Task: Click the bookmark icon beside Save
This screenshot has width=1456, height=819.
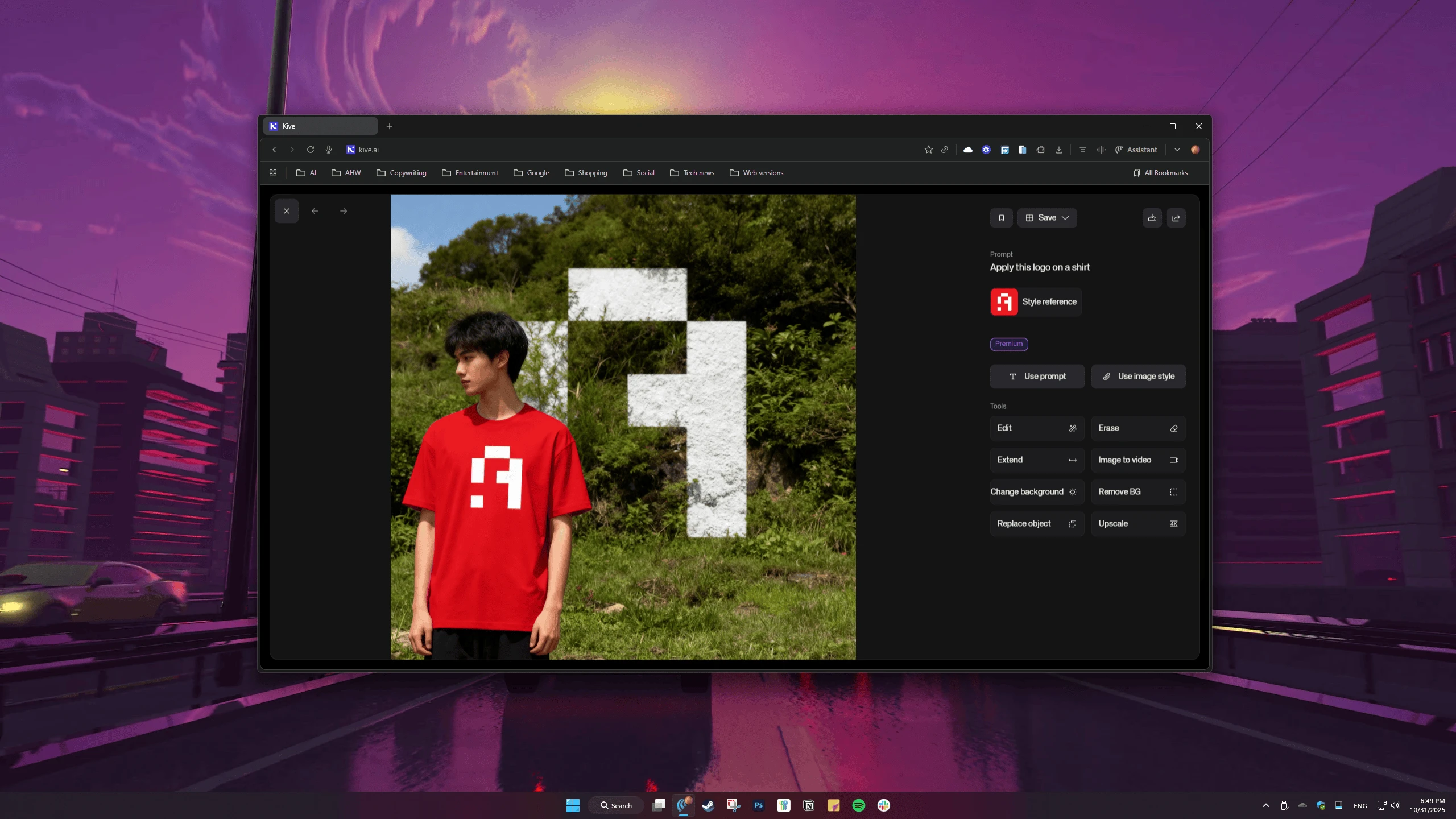Action: pos(1001,218)
